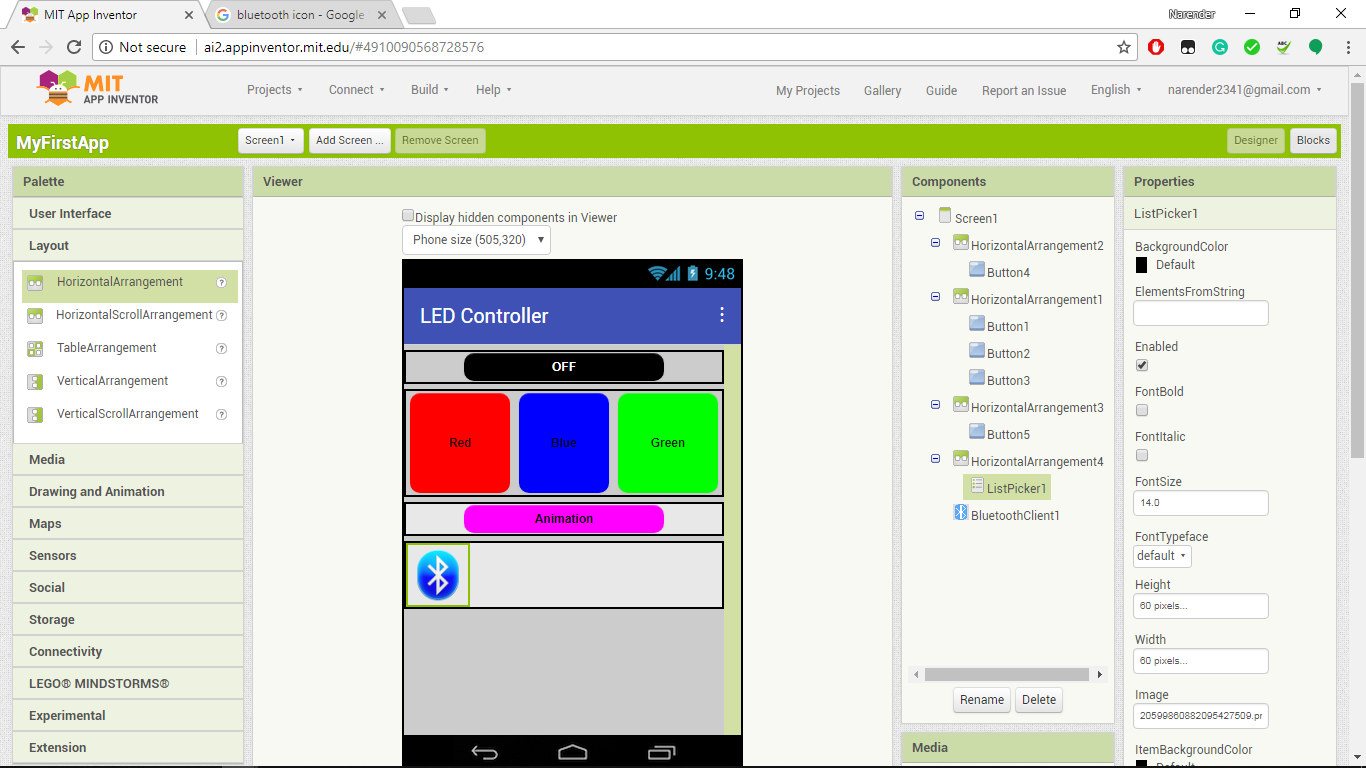Open the Gallery link

click(883, 91)
